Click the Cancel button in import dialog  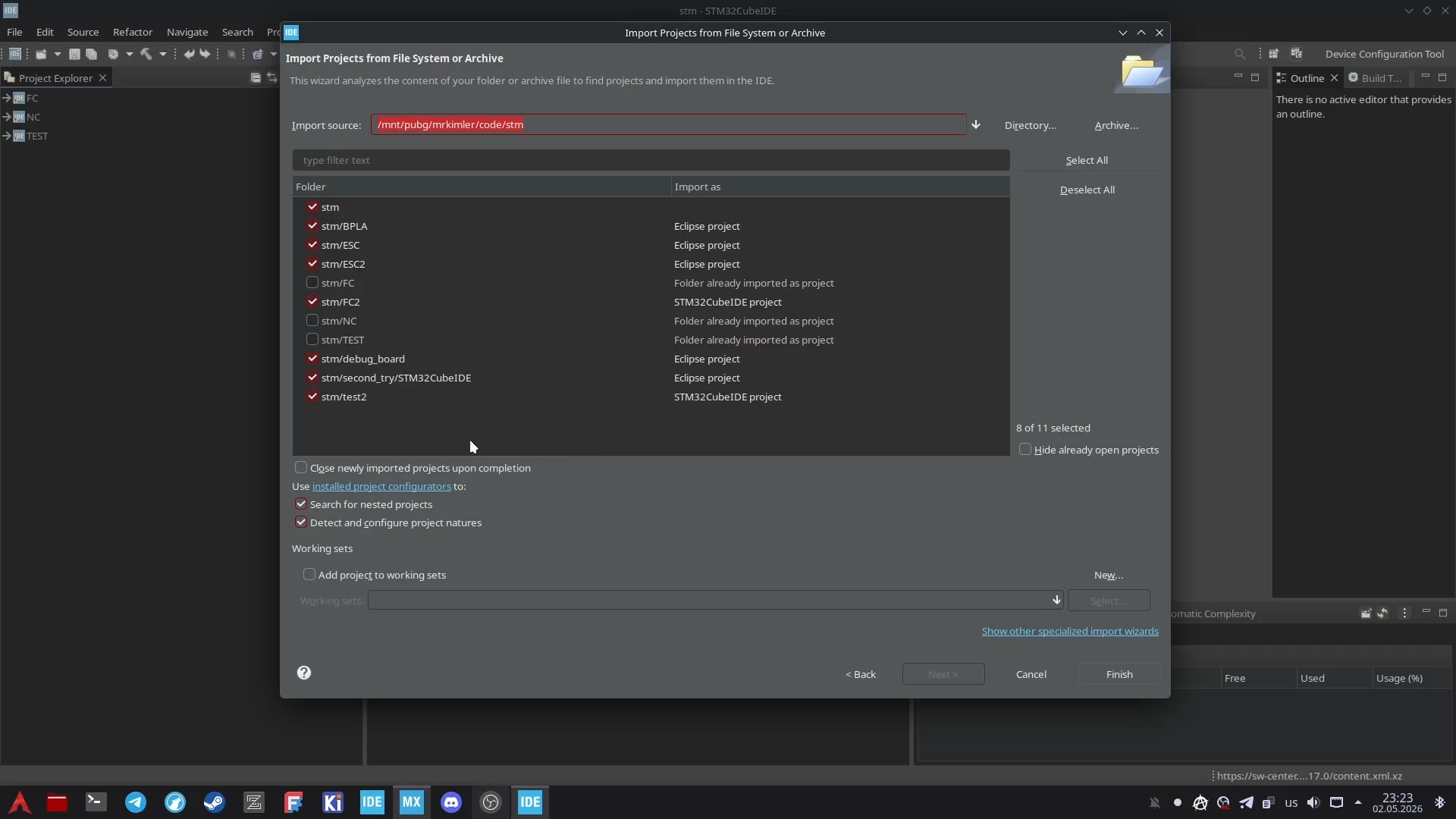click(1031, 674)
